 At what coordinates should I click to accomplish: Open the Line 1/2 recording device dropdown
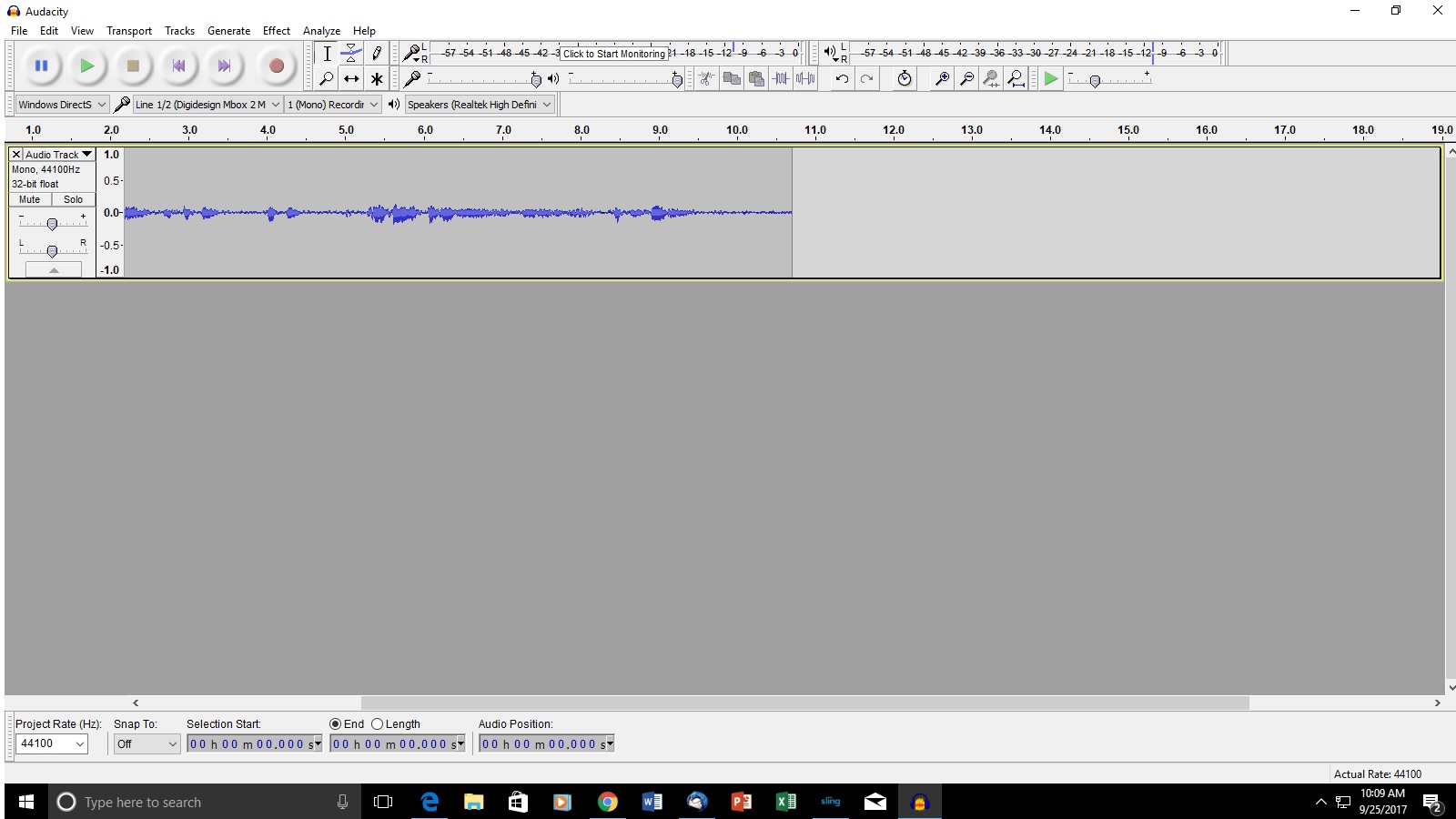[207, 105]
